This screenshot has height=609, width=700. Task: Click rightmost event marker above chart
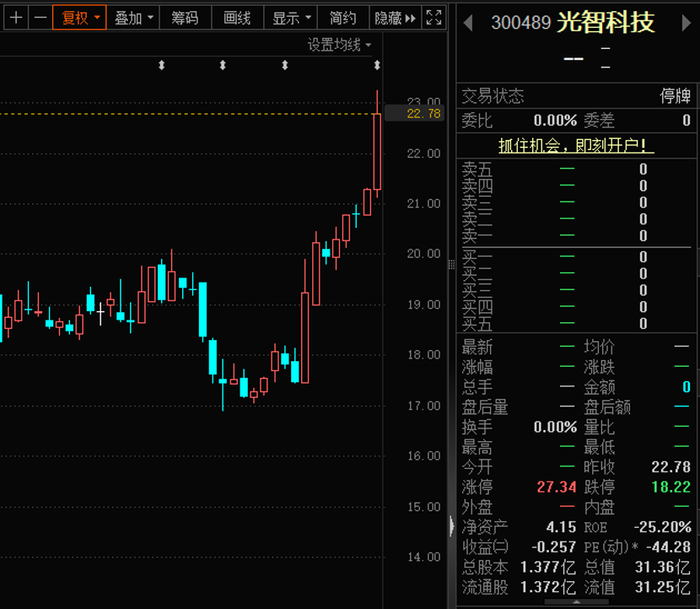377,65
